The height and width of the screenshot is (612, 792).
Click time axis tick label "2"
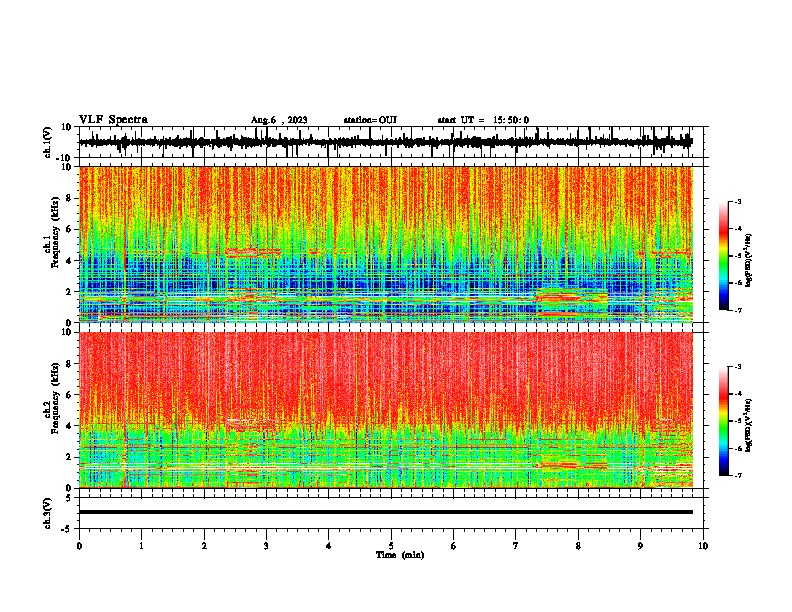click(204, 546)
